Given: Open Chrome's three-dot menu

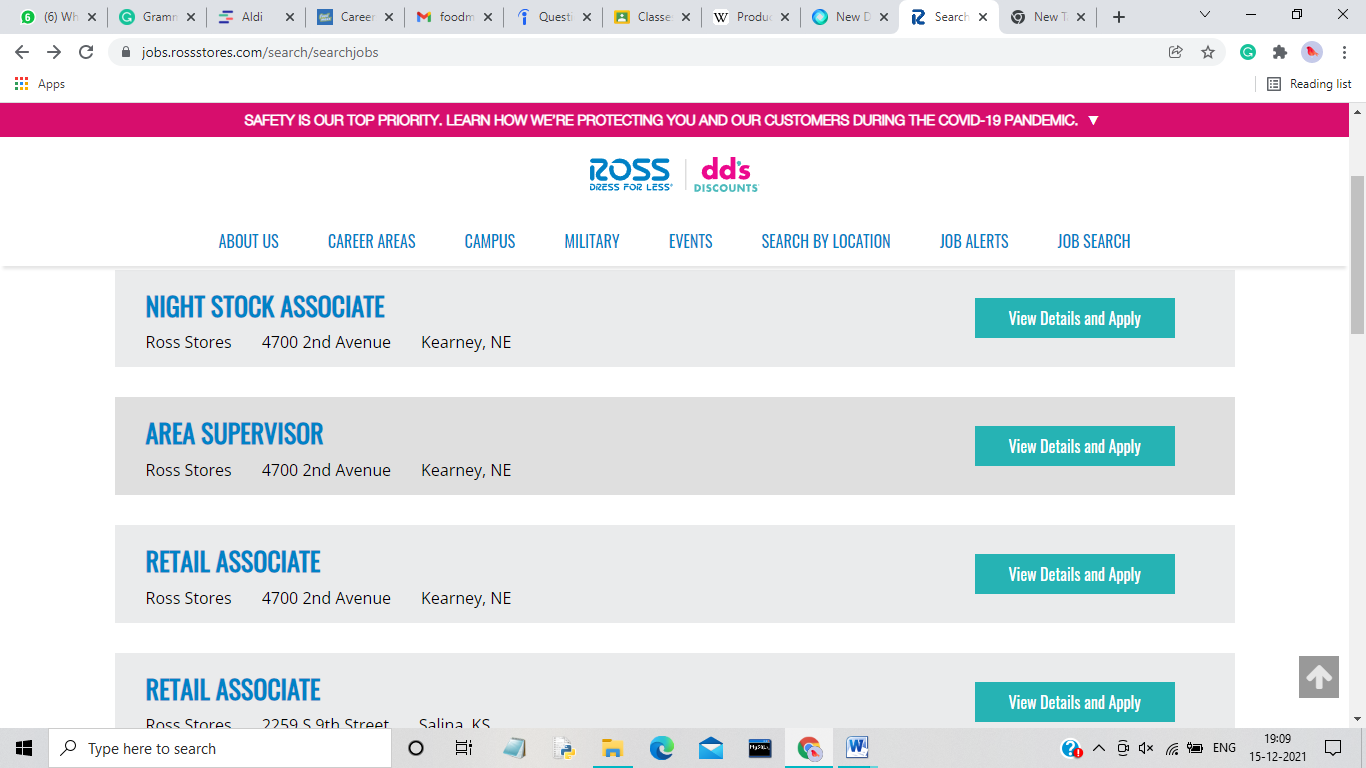Looking at the screenshot, I should (1345, 52).
